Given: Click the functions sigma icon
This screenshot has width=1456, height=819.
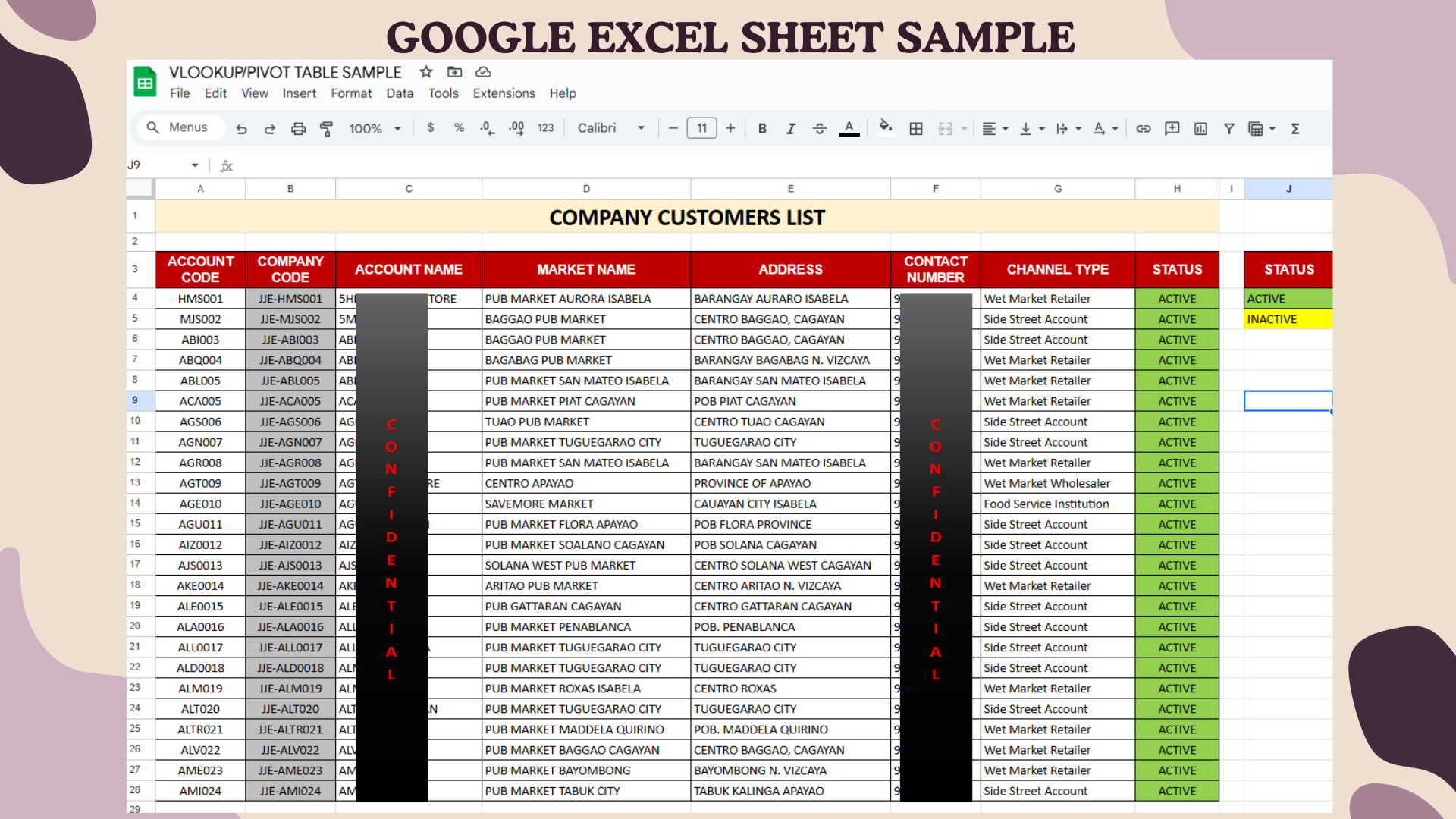Looking at the screenshot, I should click(x=1295, y=129).
